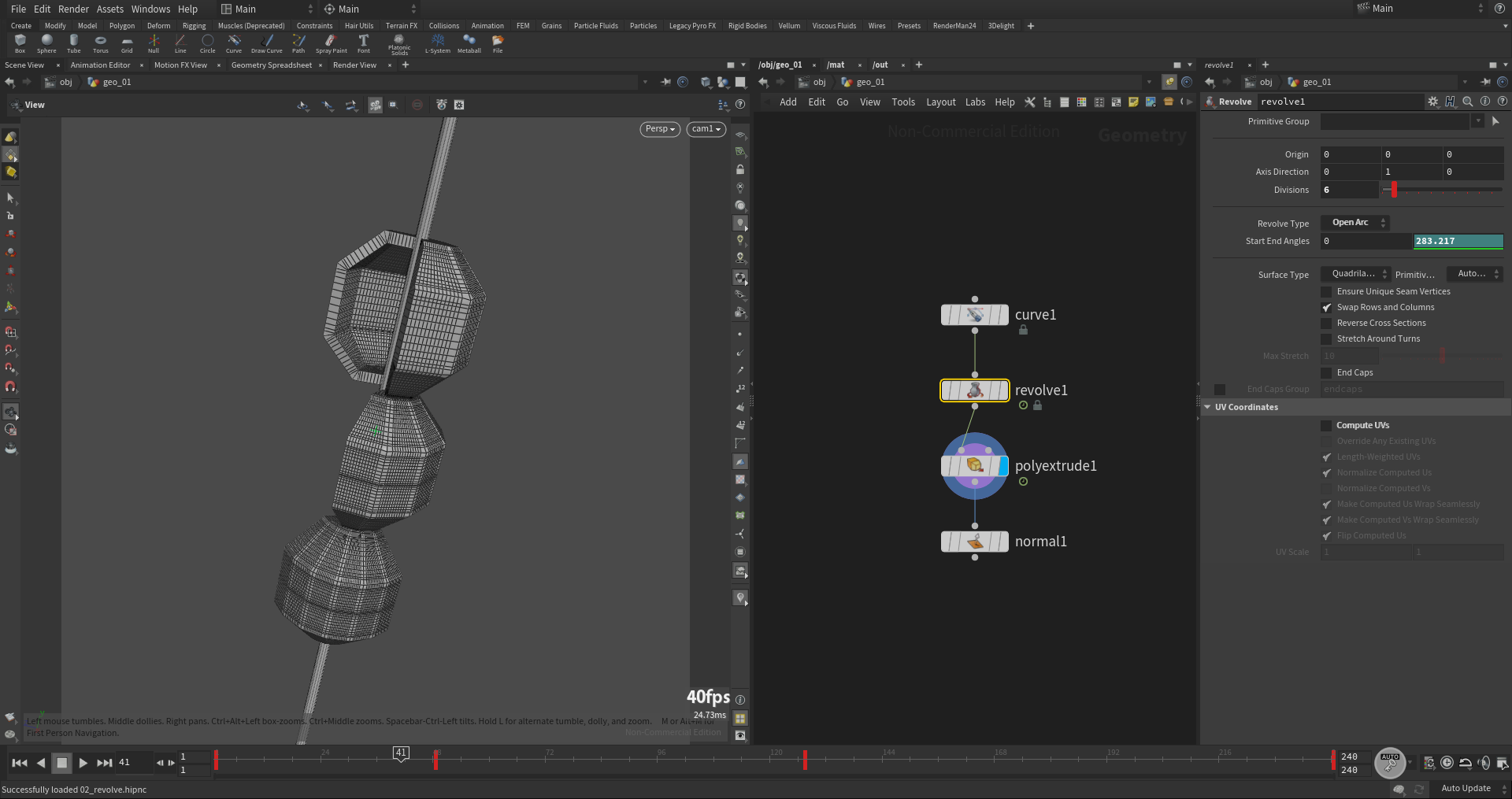This screenshot has width=1512, height=799.
Task: Choose the Draw Curve shelf tool
Action: click(267, 43)
